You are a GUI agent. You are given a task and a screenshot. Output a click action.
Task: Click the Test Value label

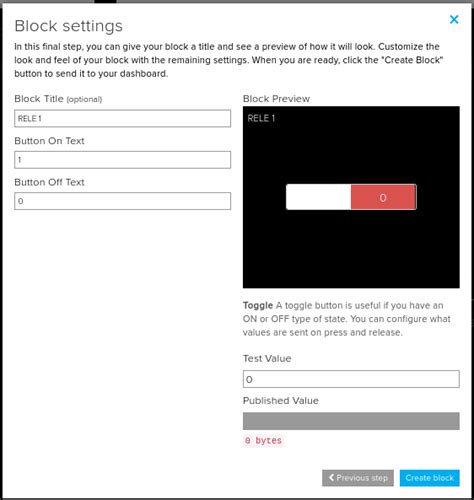pyautogui.click(x=267, y=358)
